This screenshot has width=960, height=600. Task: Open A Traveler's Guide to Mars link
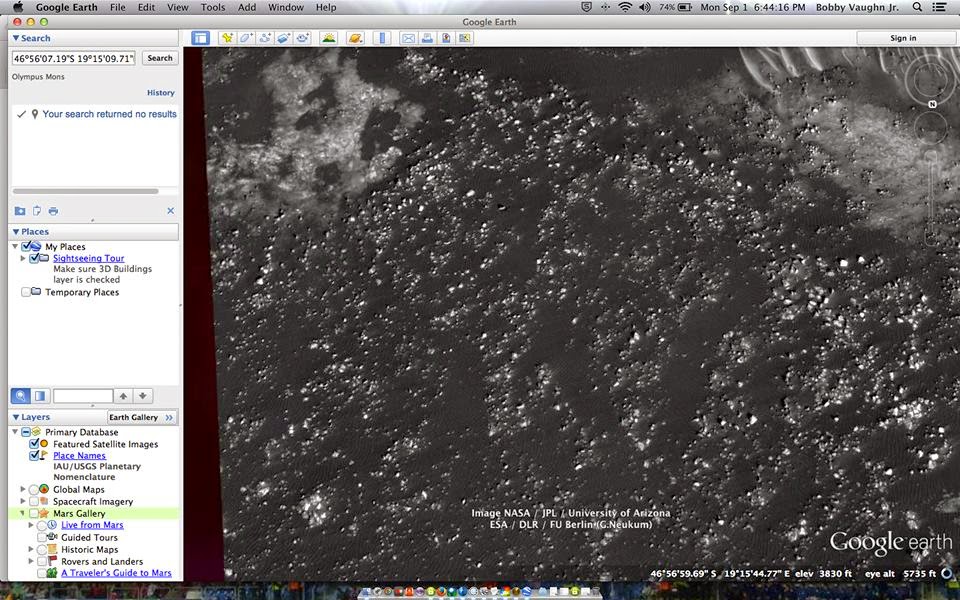click(116, 573)
